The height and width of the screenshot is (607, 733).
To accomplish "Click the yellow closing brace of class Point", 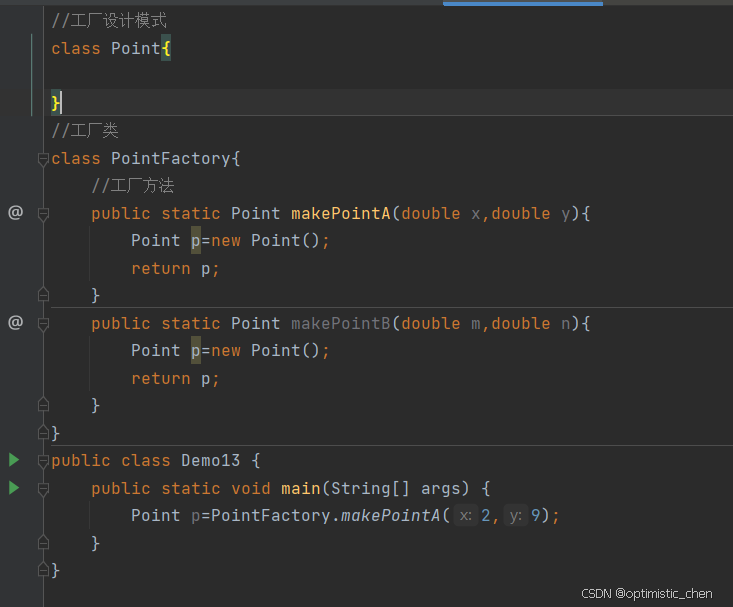I will pos(56,102).
